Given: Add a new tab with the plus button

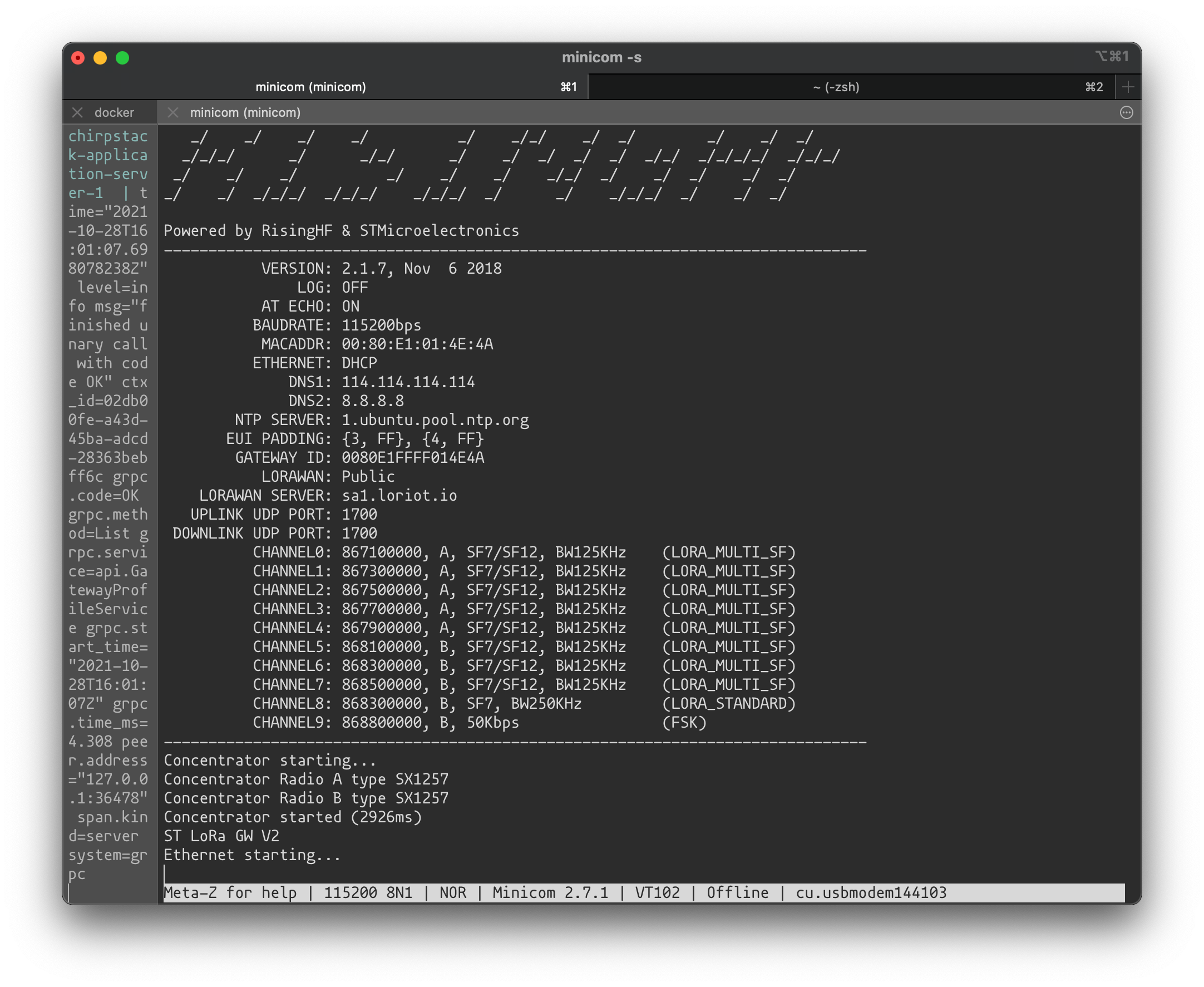Looking at the screenshot, I should (1128, 87).
